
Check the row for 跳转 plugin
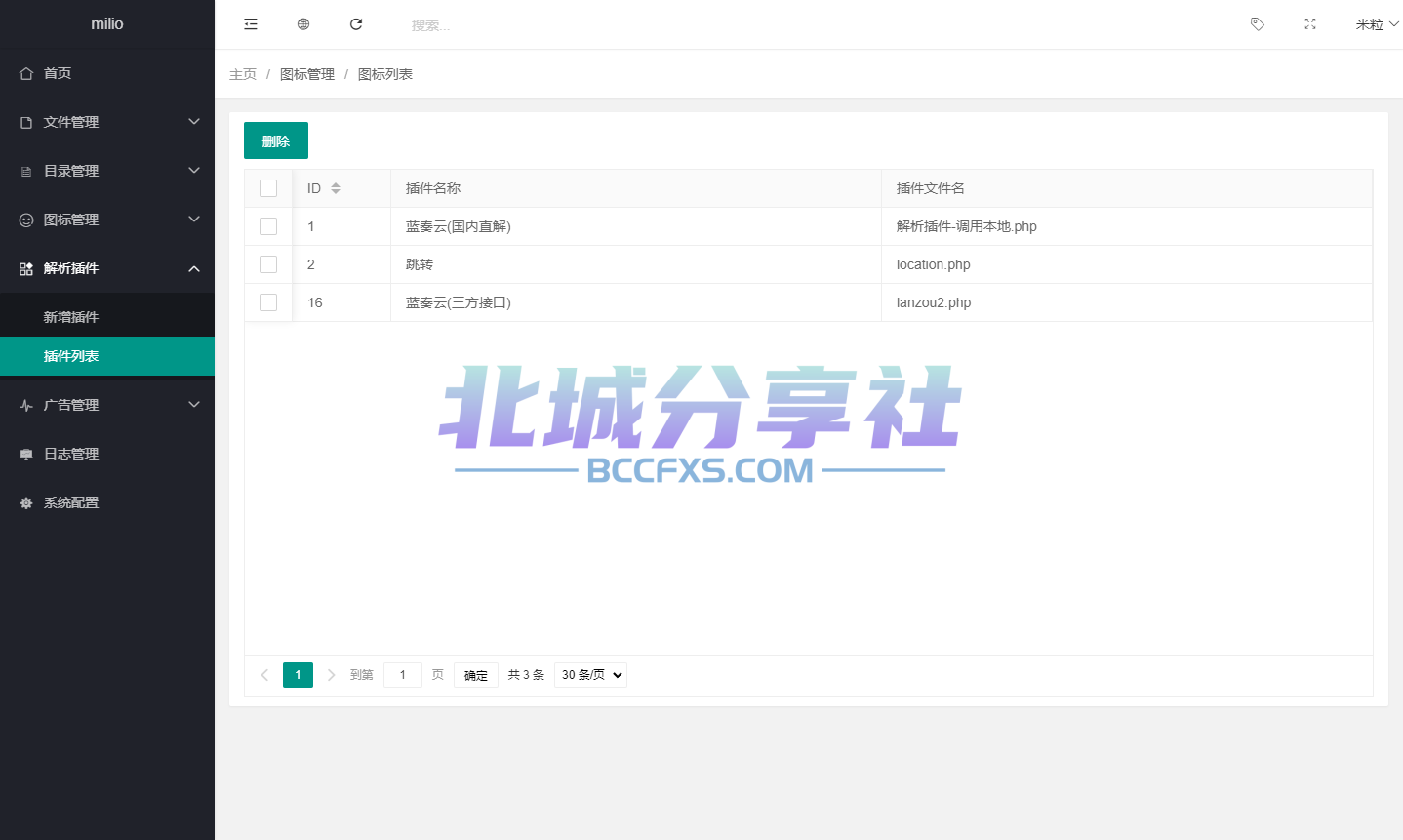pyautogui.click(x=268, y=264)
